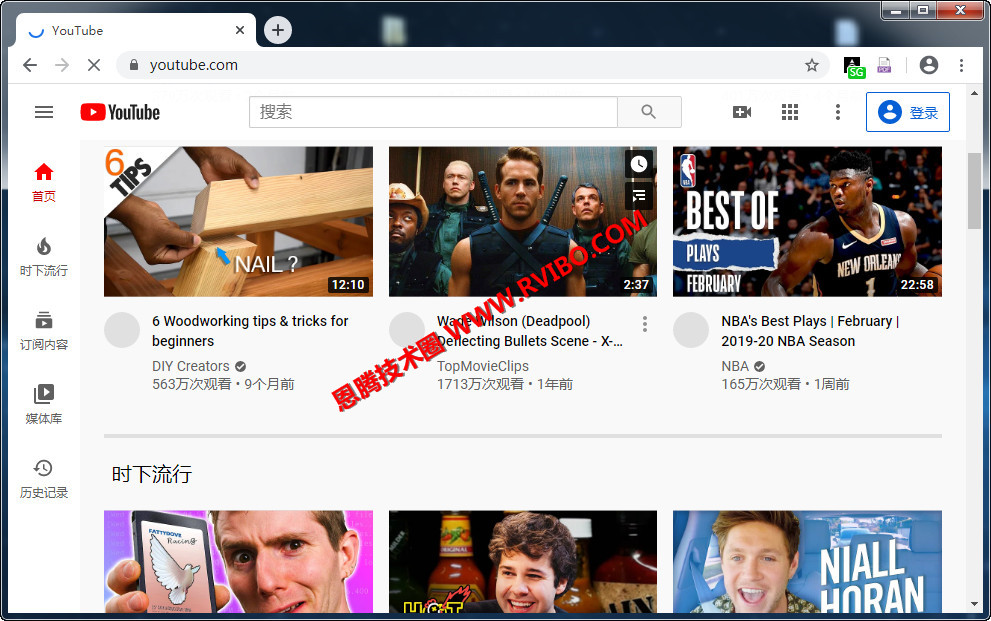Open the NBA Best Plays thumbnail
This screenshot has height=621, width=991.
[807, 222]
